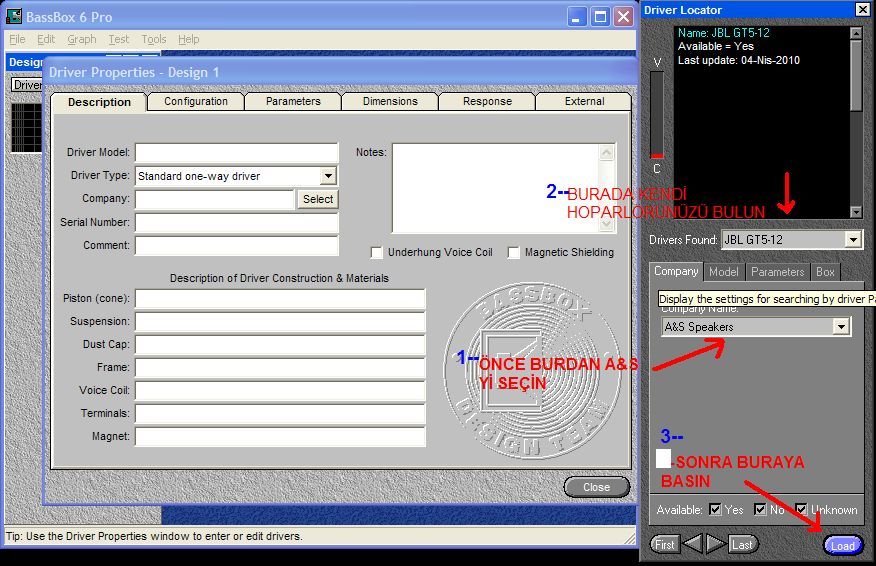
Task: Jump to Last driver in list
Action: pyautogui.click(x=742, y=544)
